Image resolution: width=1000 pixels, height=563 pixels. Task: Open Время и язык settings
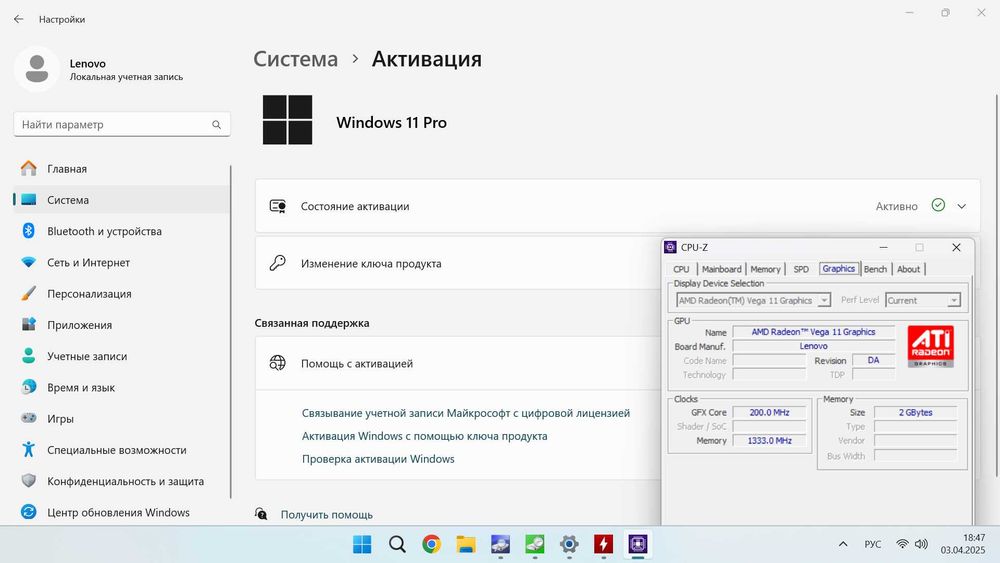121,387
